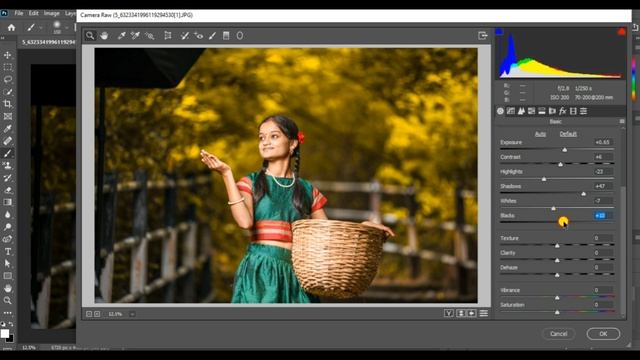Click the Dehaze slider handle
The height and width of the screenshot is (360, 640).
pyautogui.click(x=557, y=275)
